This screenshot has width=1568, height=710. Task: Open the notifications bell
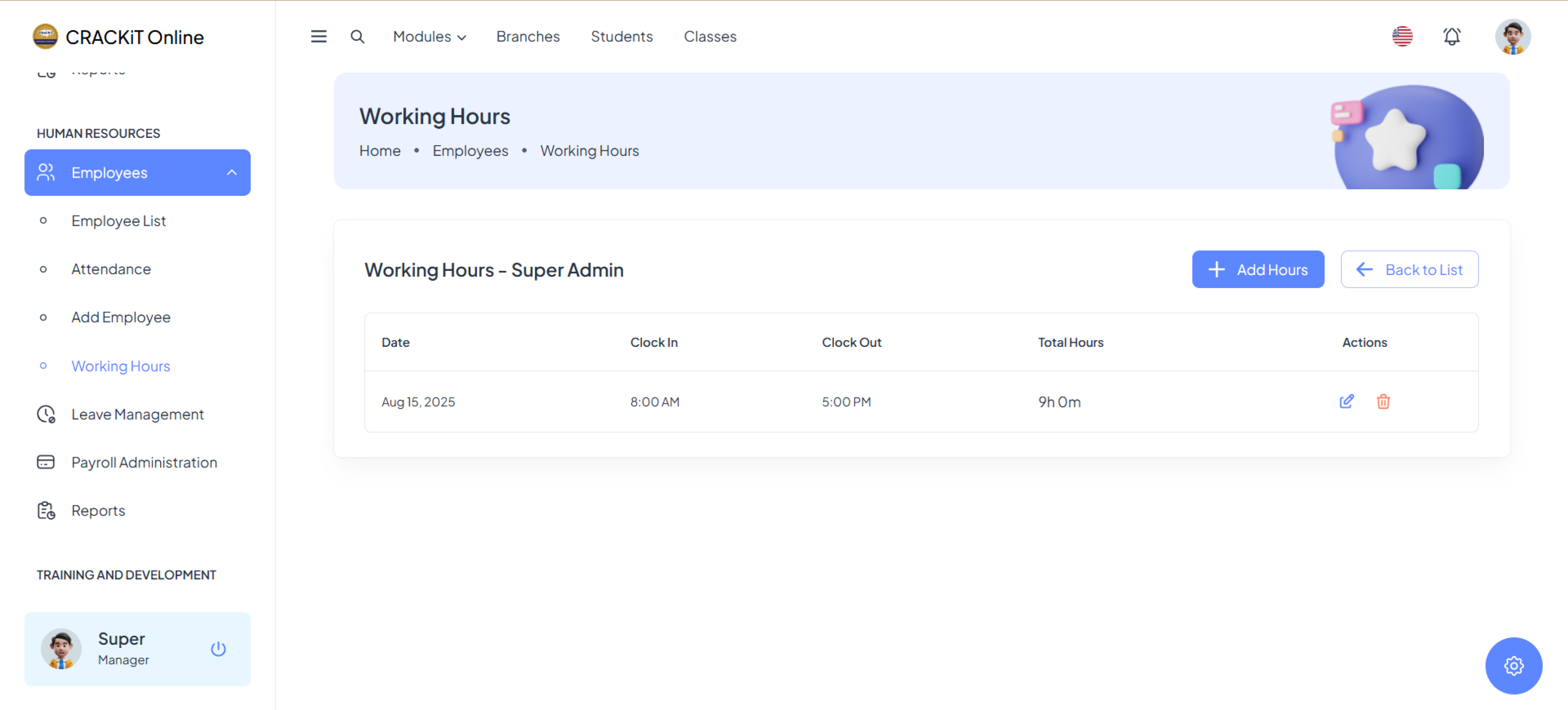[1451, 37]
